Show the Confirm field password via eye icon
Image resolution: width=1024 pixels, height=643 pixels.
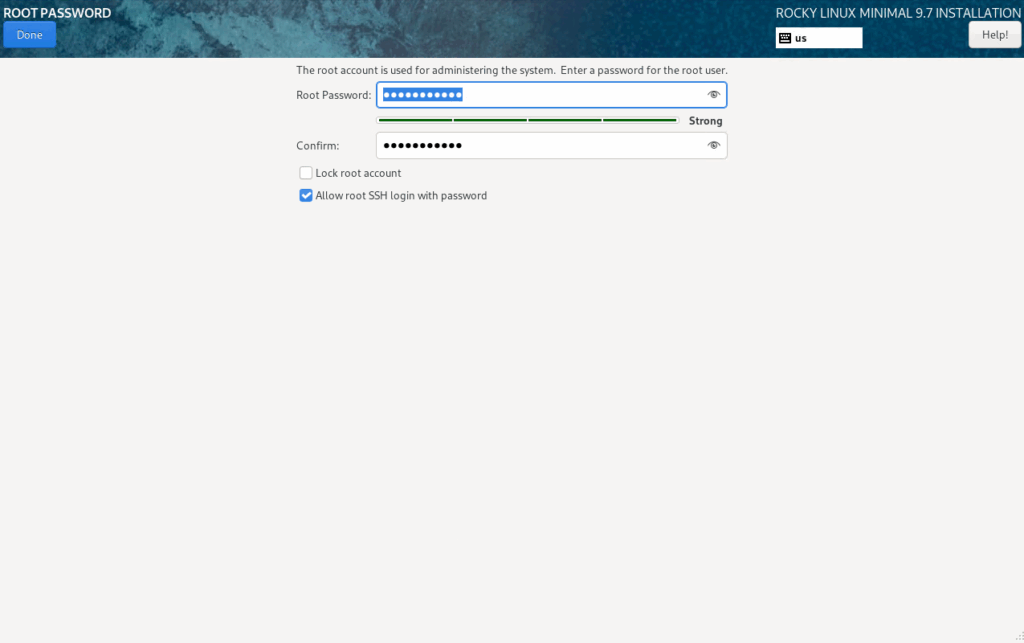click(714, 145)
